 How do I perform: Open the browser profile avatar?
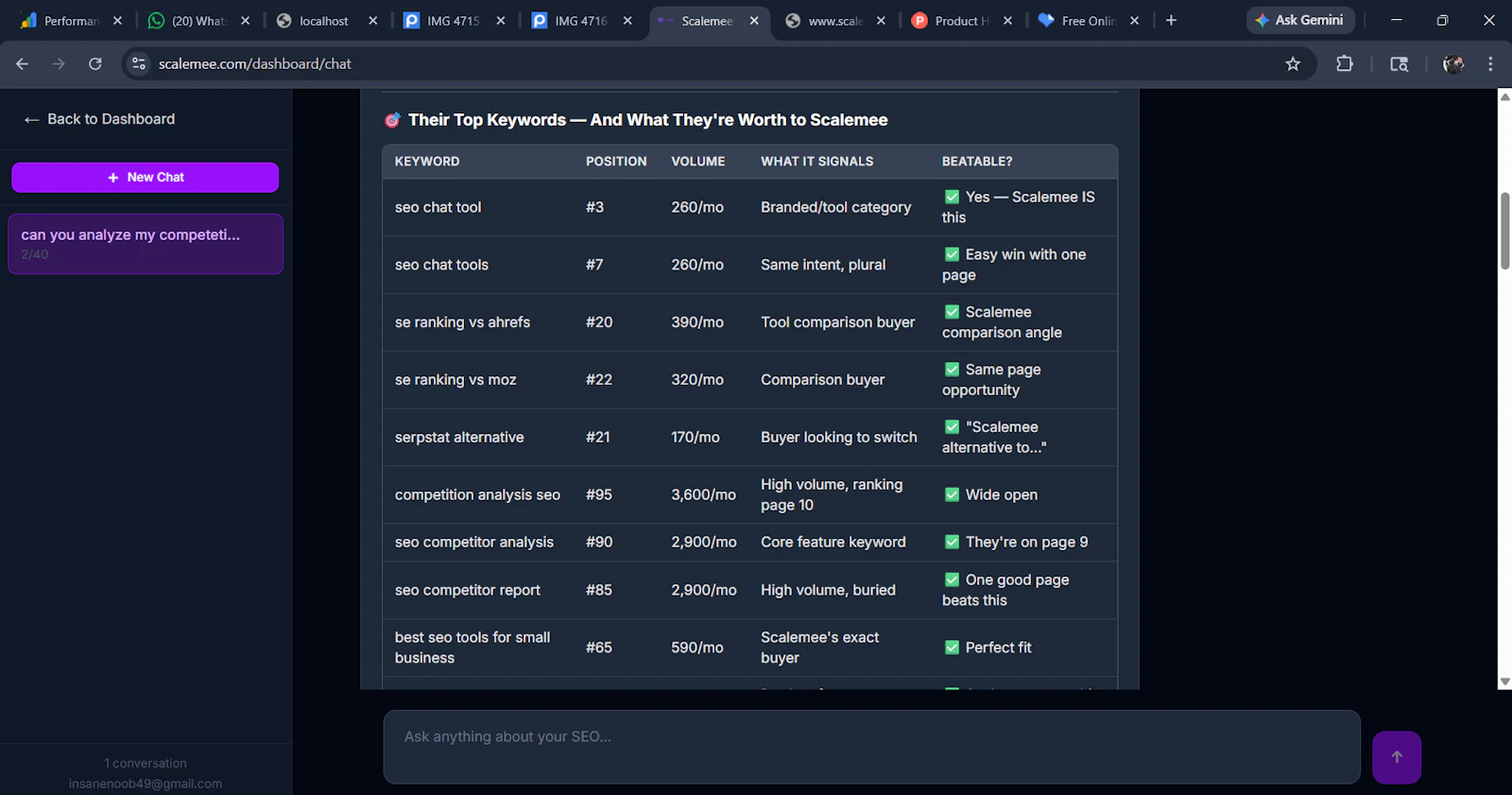1453,63
